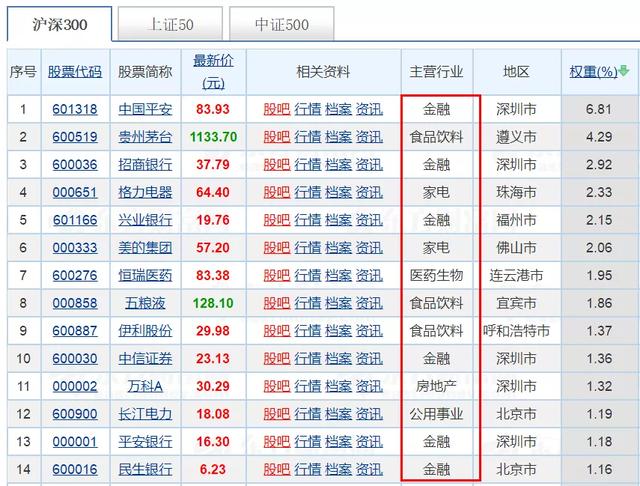The width and height of the screenshot is (640, 486).
Task: Select 房地产 industry cell
Action: [x=436, y=386]
